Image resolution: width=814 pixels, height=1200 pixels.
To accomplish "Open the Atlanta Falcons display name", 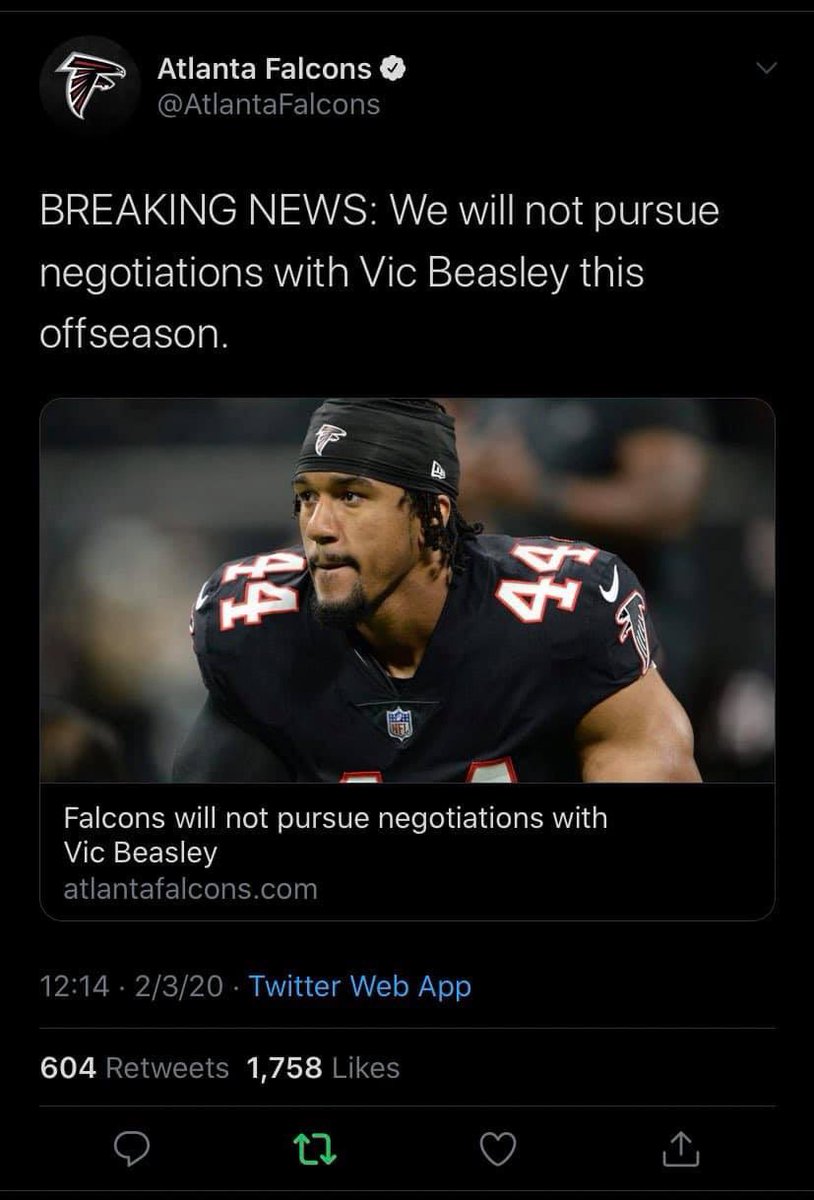I will click(265, 69).
